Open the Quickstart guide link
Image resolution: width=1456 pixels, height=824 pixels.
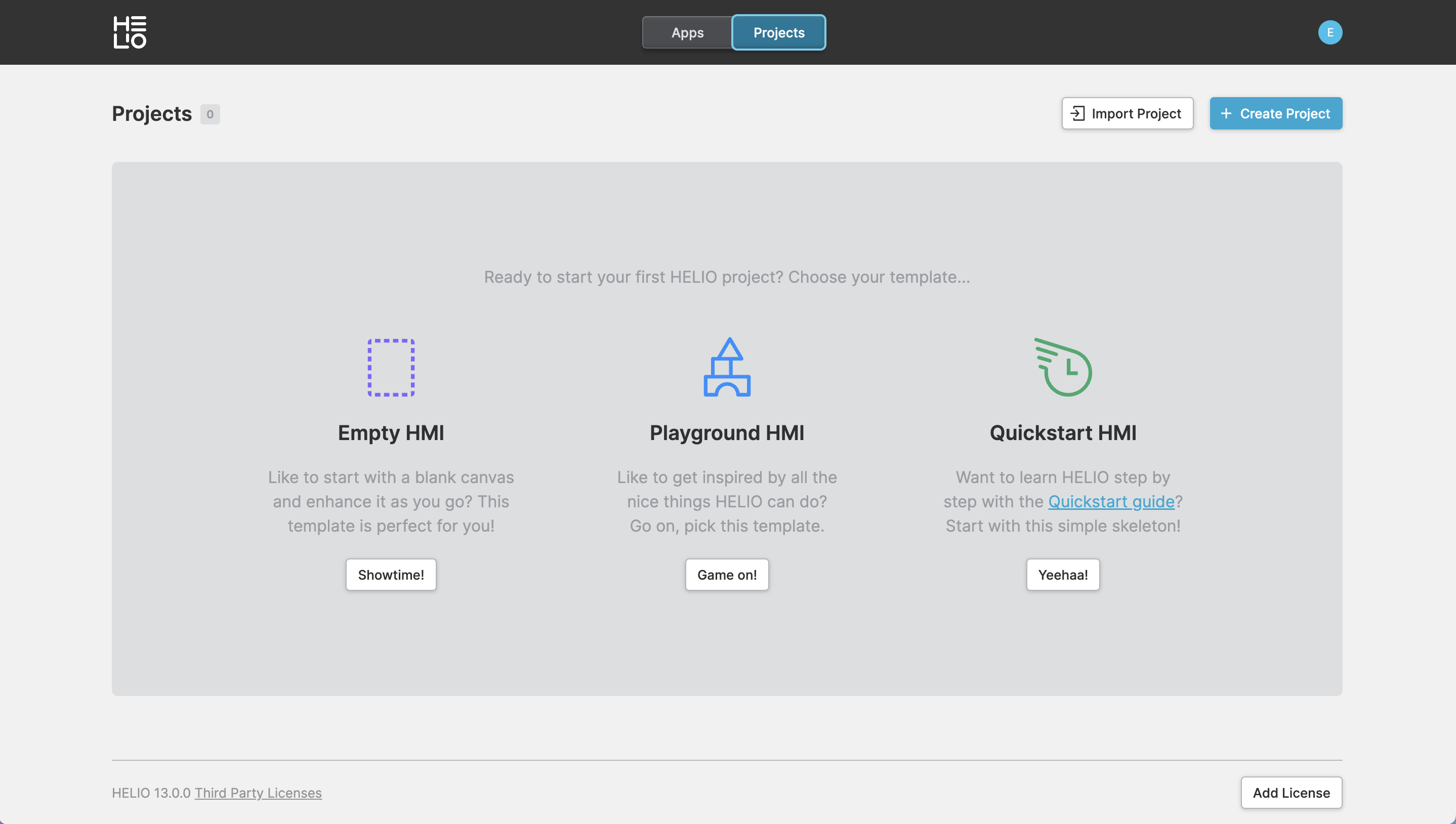[1111, 501]
